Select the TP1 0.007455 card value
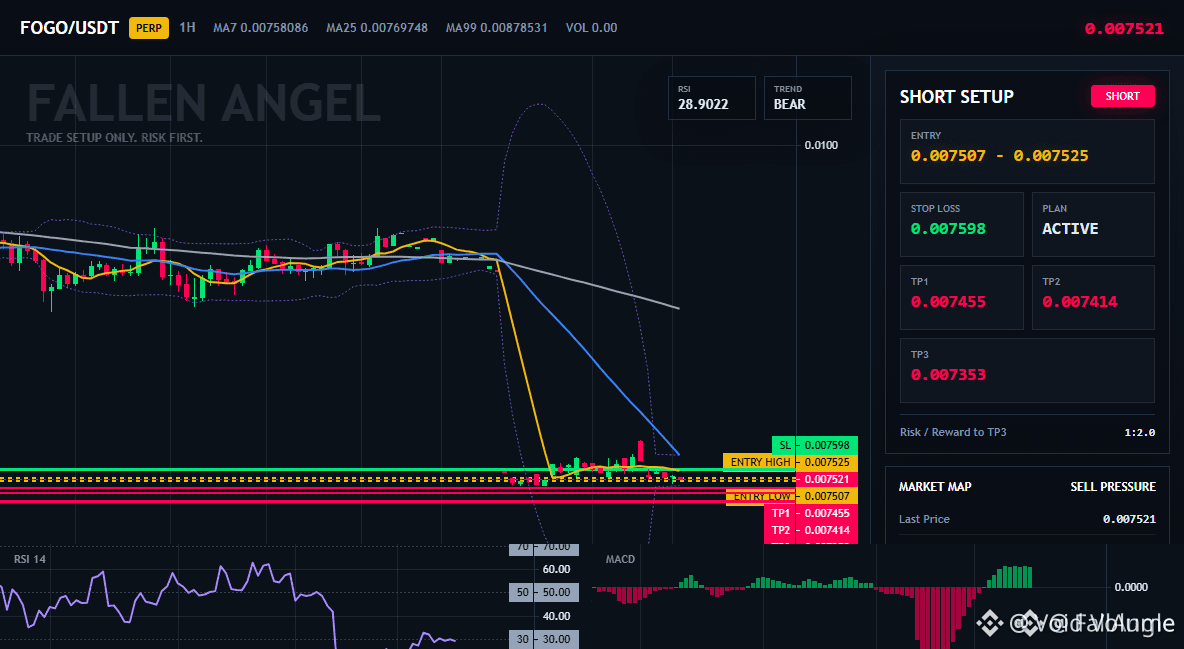 tap(948, 301)
